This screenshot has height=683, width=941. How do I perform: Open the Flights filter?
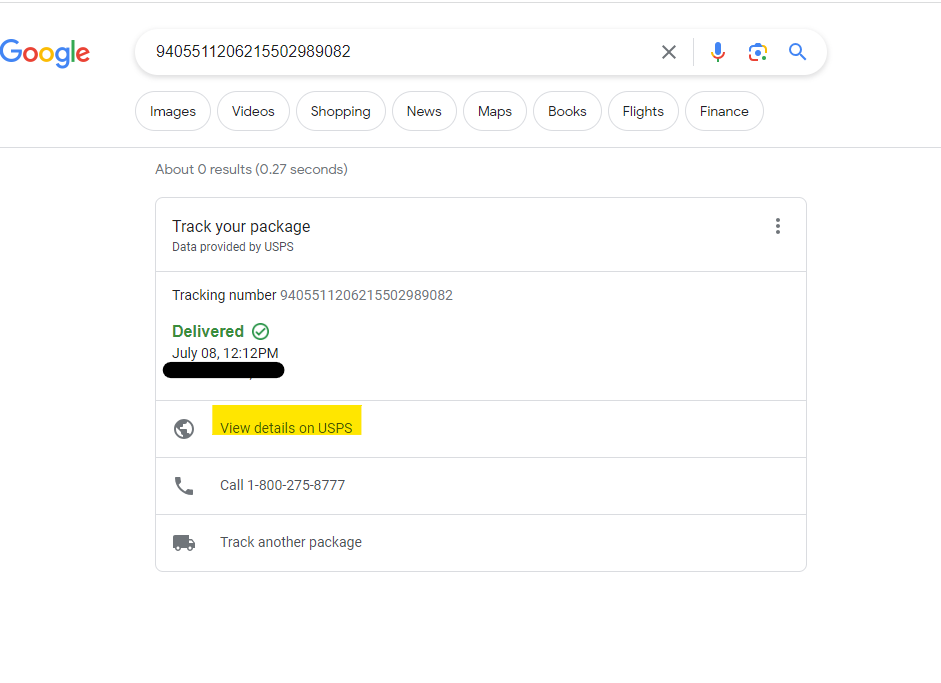pos(643,111)
